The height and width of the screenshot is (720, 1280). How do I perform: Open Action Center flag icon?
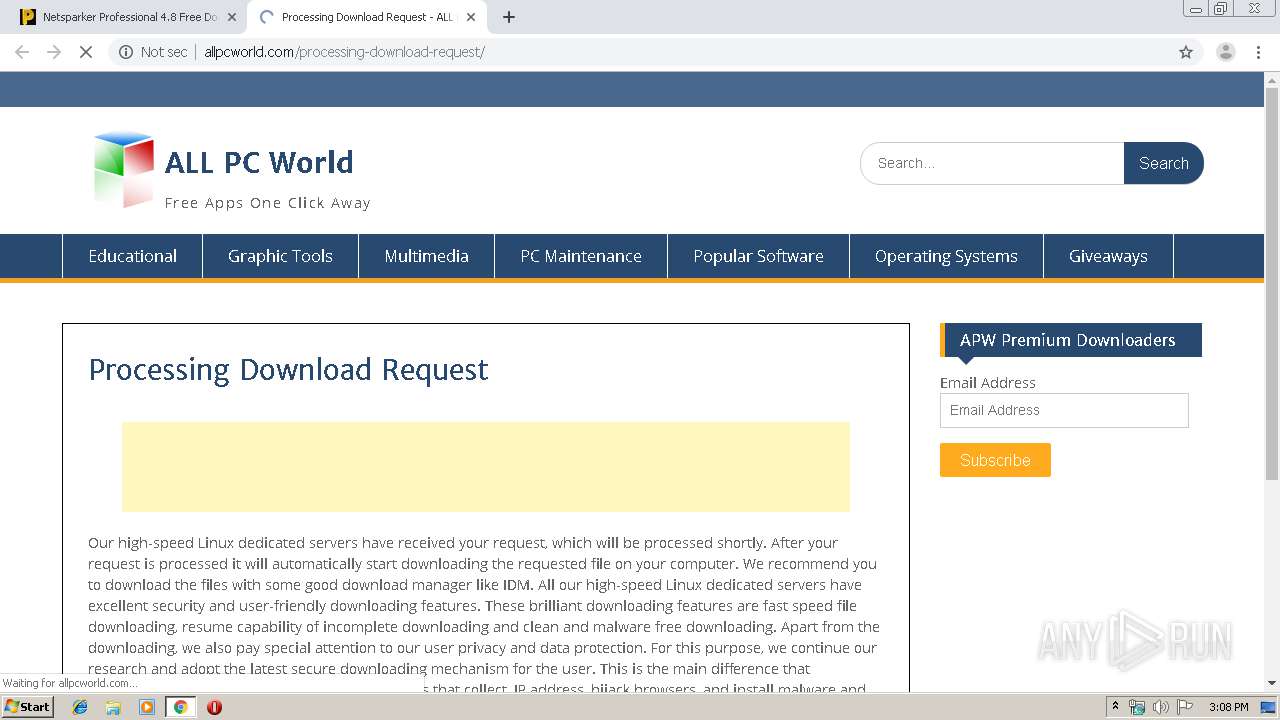coord(1185,707)
